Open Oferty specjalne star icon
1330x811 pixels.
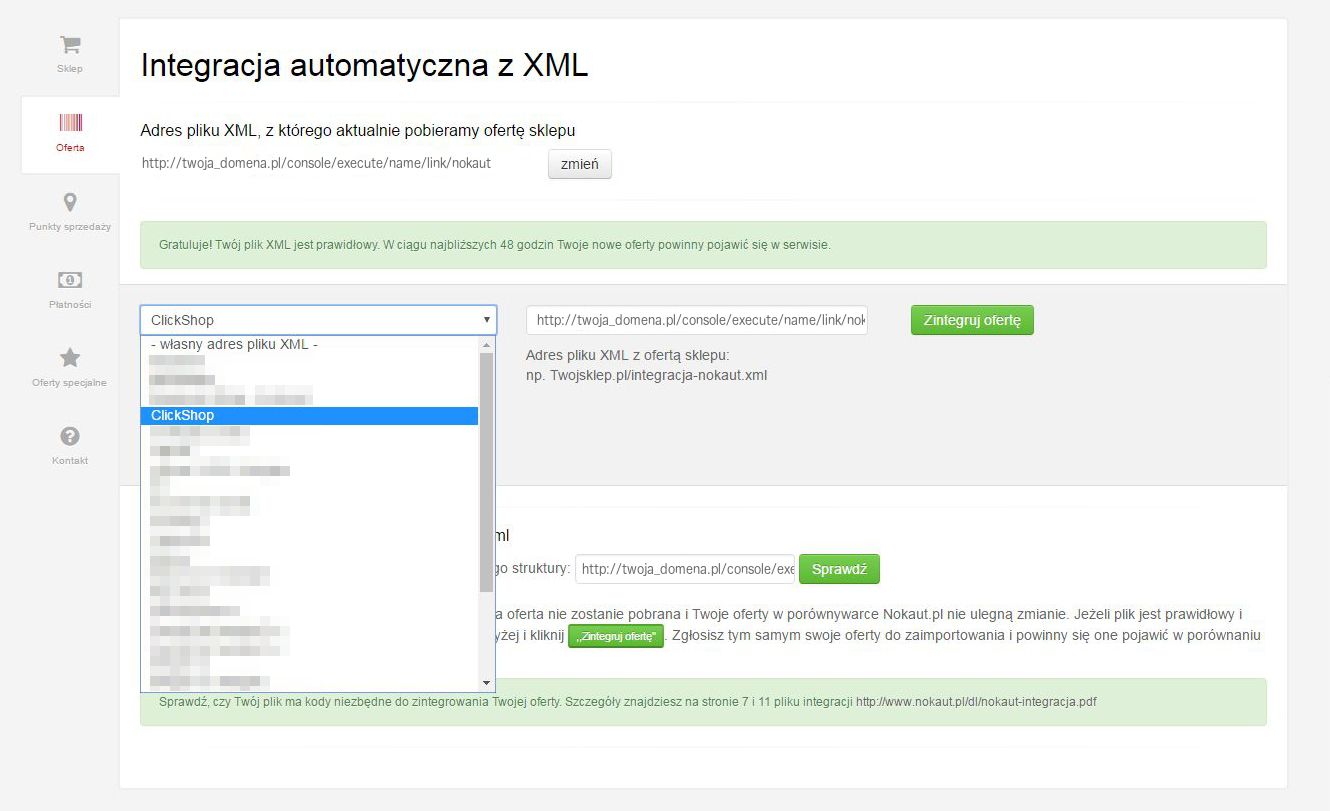point(70,358)
